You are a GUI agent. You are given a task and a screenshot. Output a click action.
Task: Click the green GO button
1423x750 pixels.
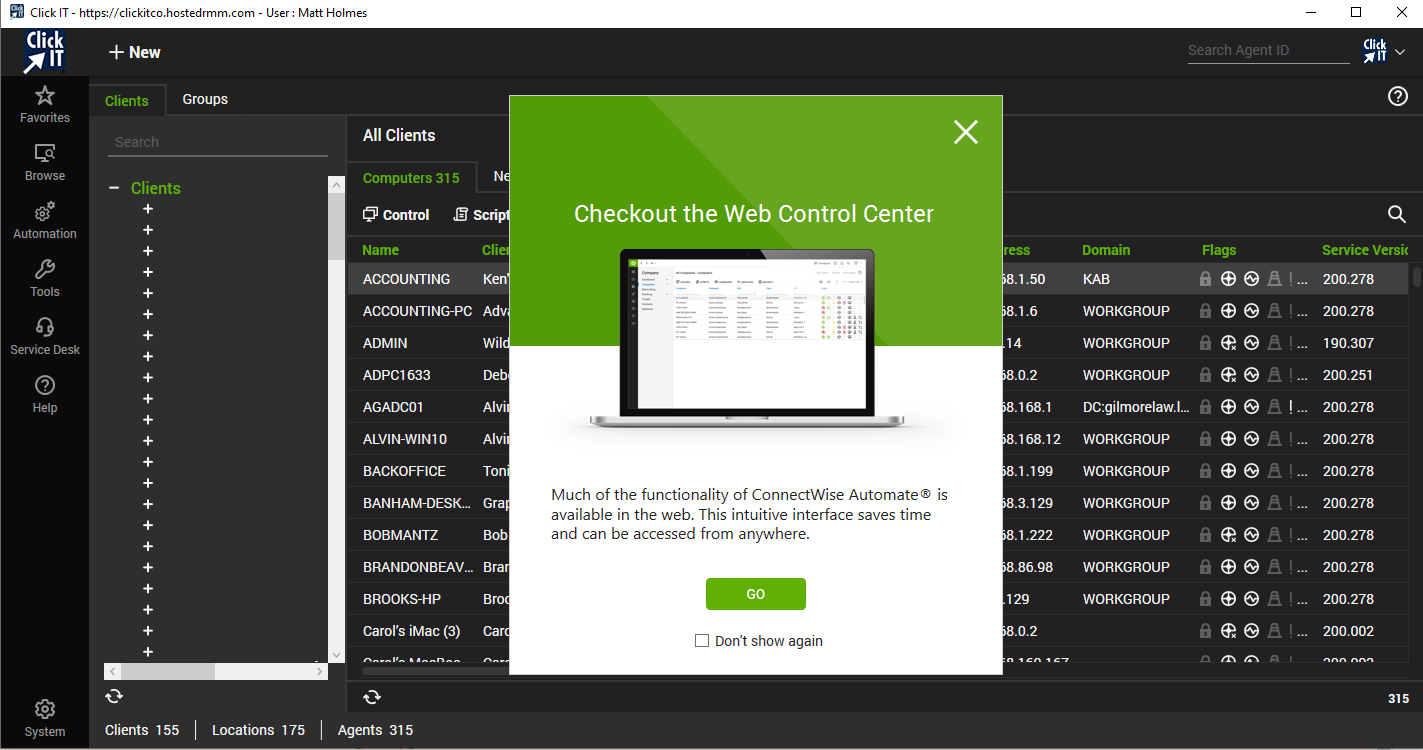coord(756,594)
